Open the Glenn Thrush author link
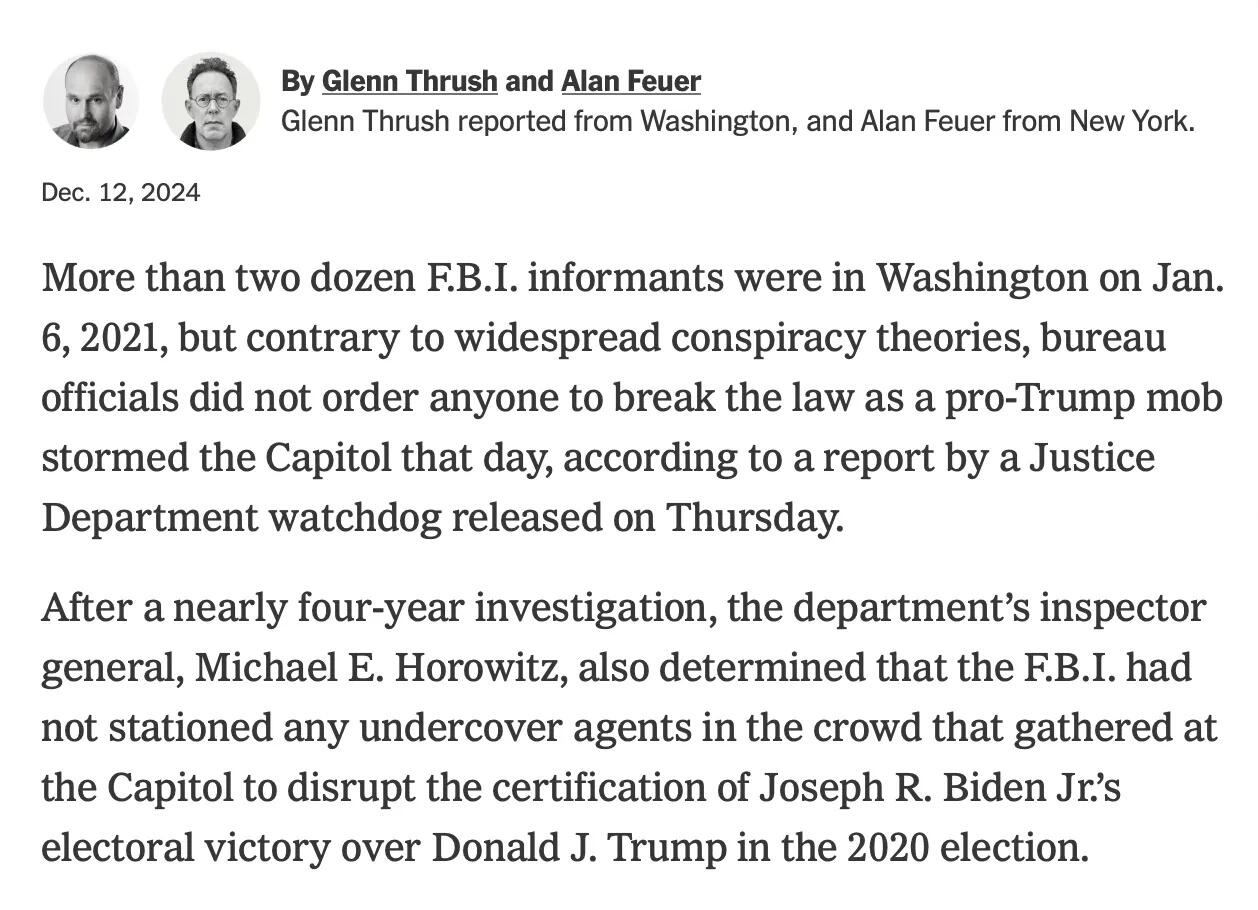Screen dimensions: 1258x910 pos(409,81)
